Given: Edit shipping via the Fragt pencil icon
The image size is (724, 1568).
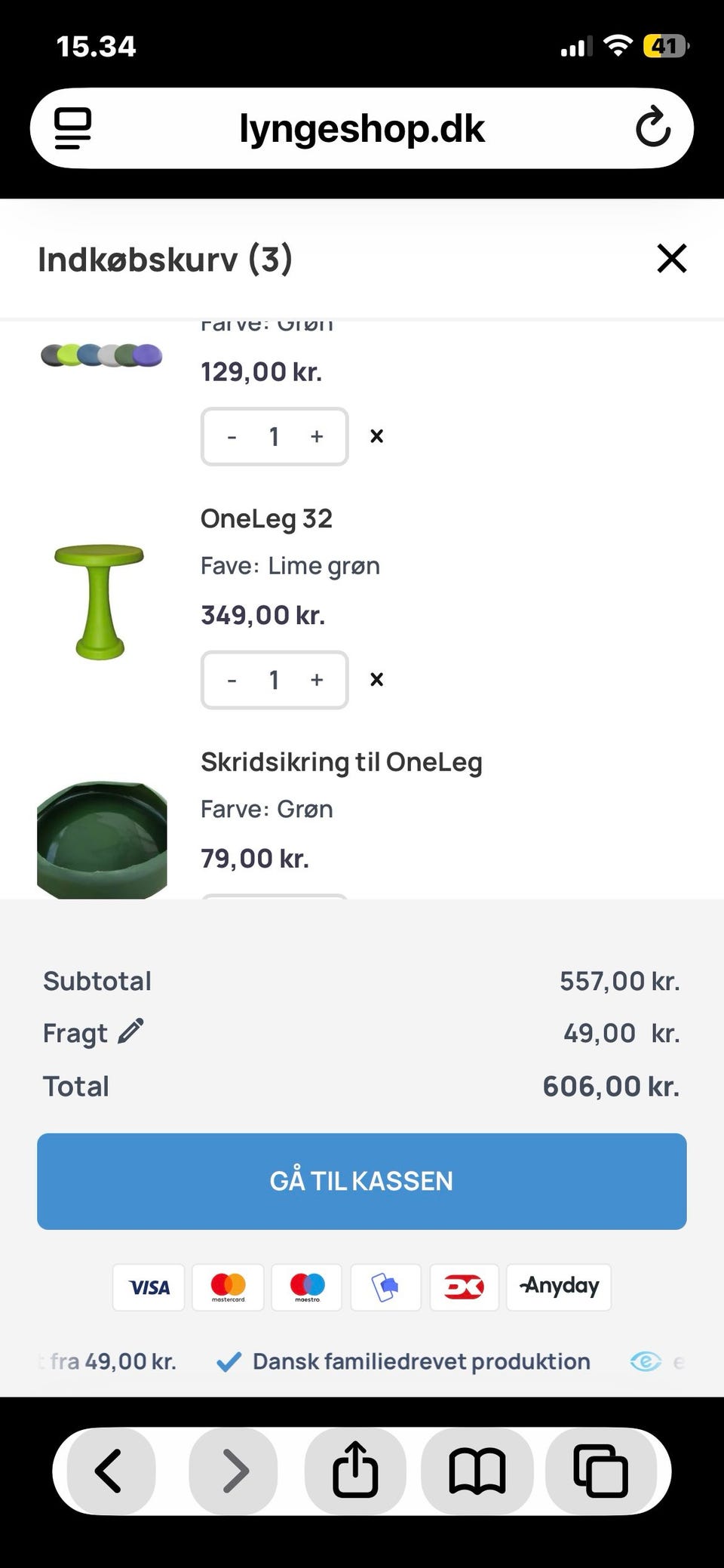Looking at the screenshot, I should click(130, 1031).
